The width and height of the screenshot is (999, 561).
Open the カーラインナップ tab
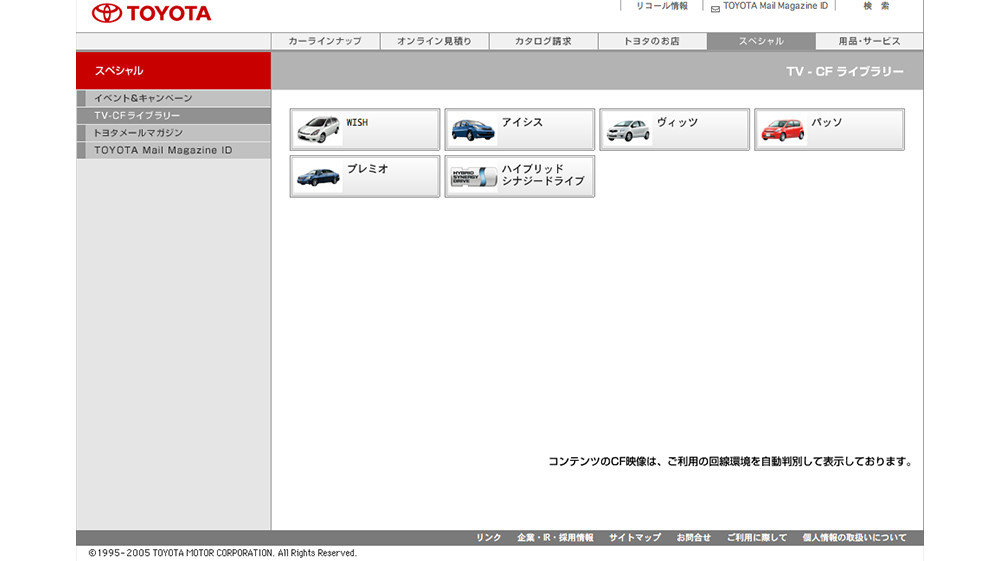click(325, 41)
